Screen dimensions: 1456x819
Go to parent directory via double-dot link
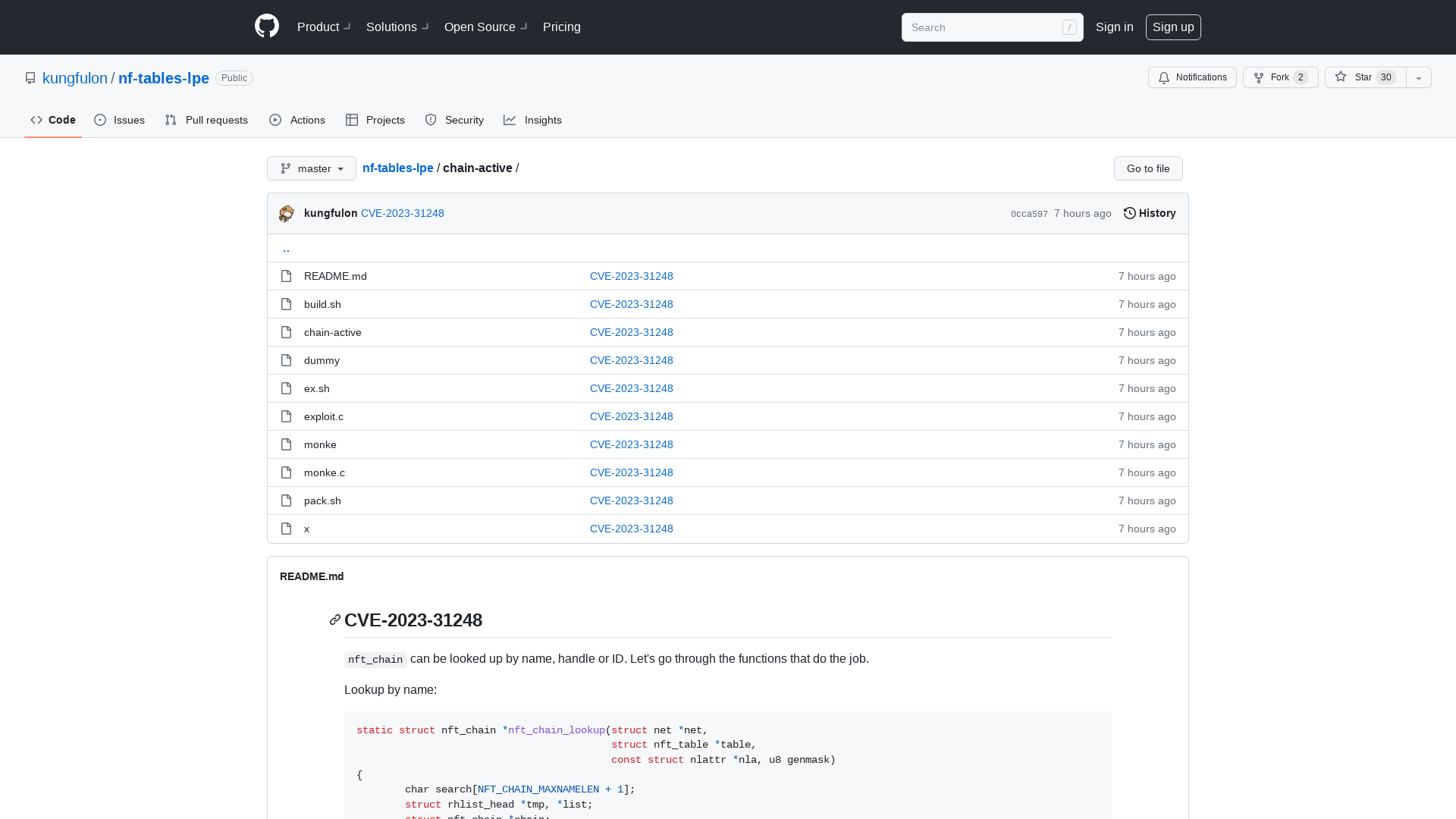pyautogui.click(x=286, y=248)
